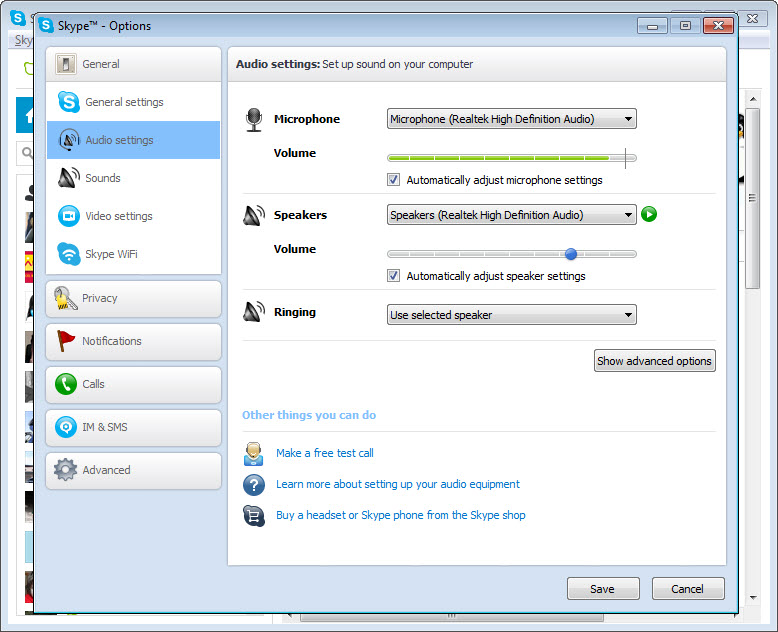
Task: Open Buy a headset from Skype shop link
Action: tap(400, 515)
